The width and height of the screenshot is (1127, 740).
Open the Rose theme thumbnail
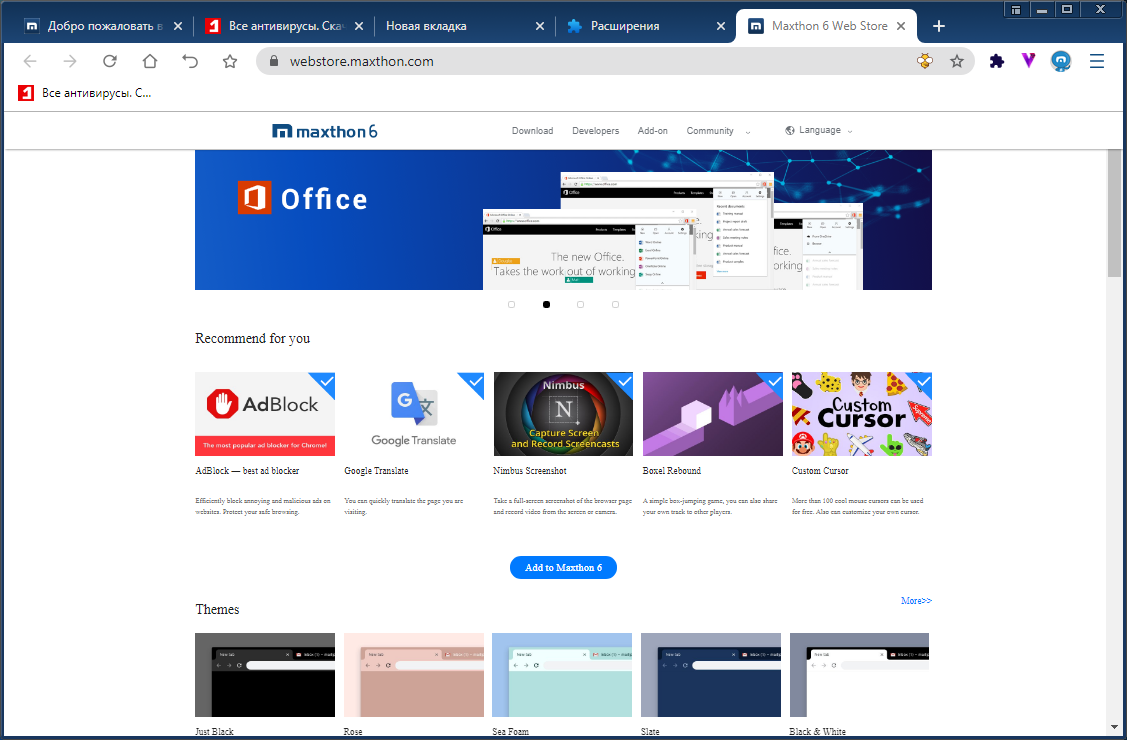(414, 675)
